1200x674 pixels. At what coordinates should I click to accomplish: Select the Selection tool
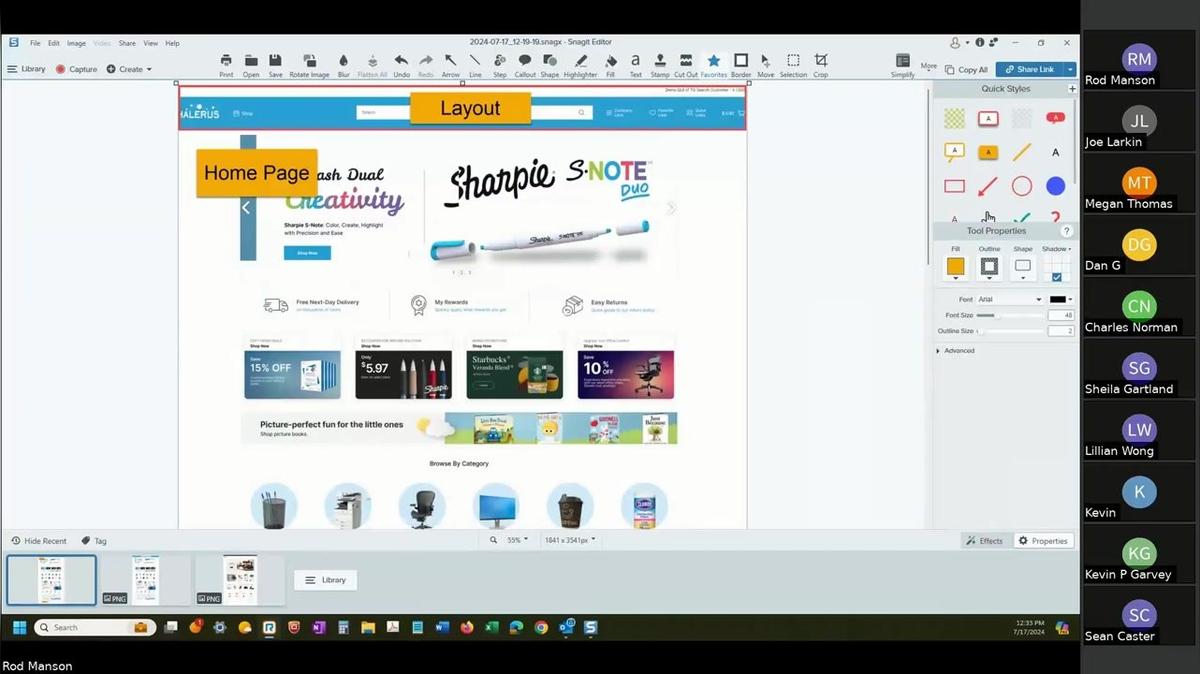[793, 62]
